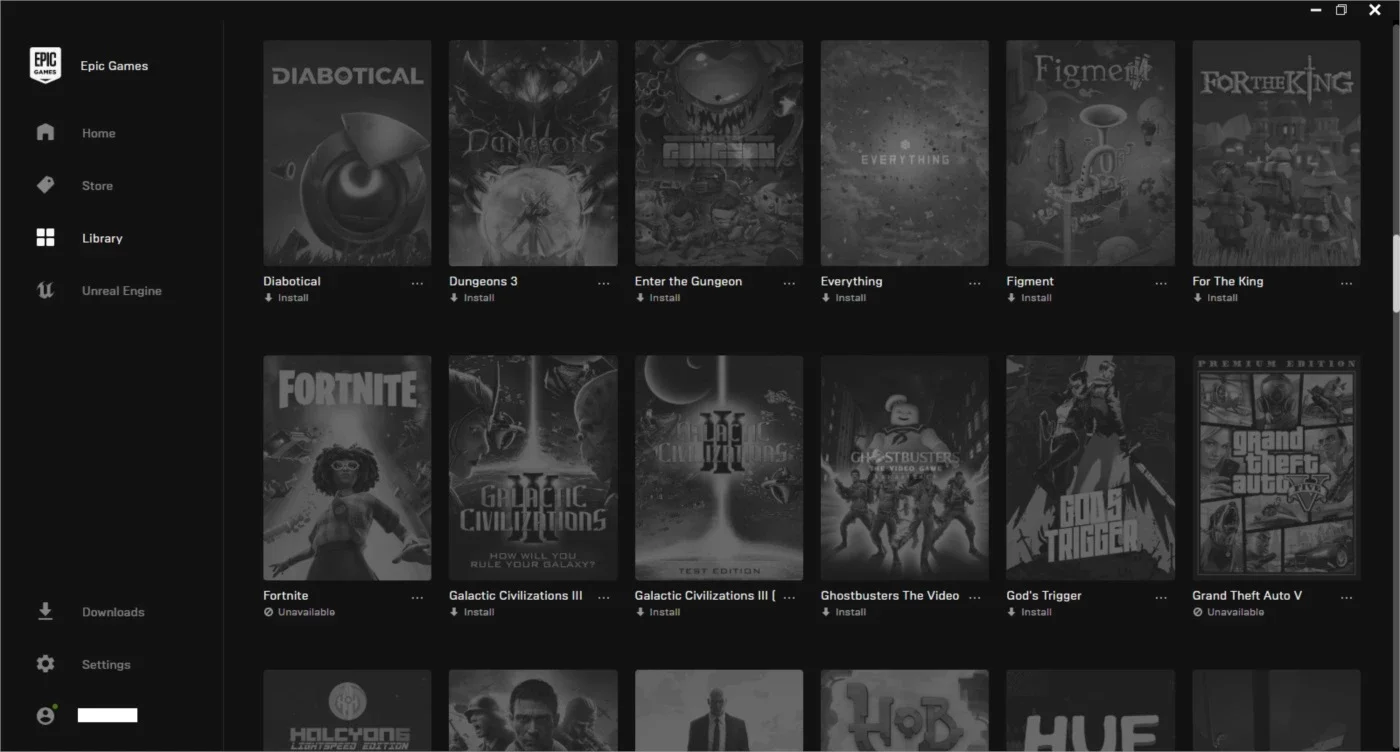The width and height of the screenshot is (1400, 752).
Task: Click install arrow icon under Enter the Gungeon
Action: tap(640, 298)
